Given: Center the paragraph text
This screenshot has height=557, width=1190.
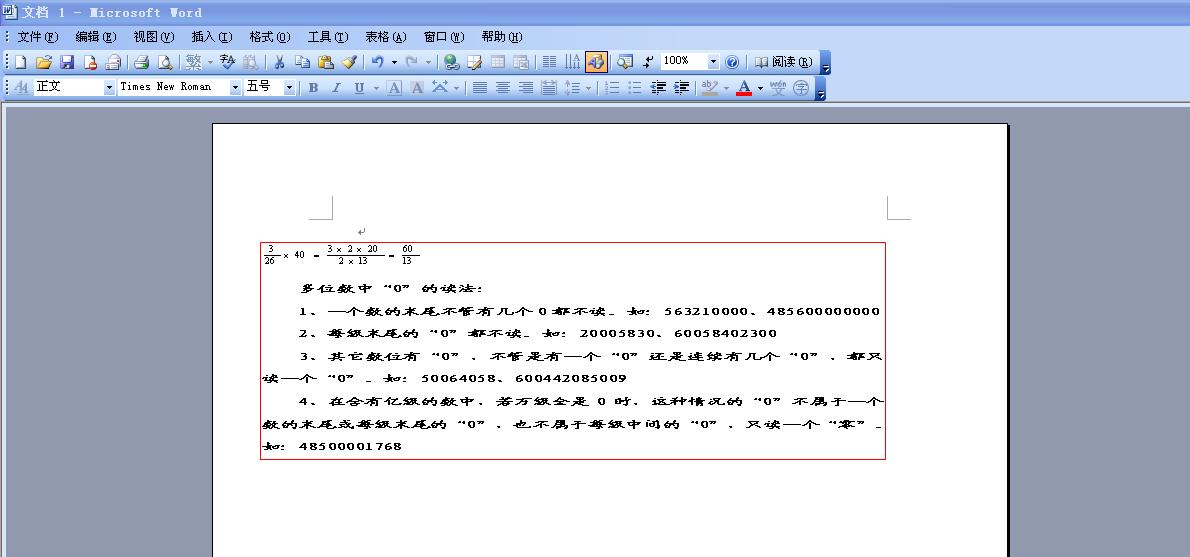Looking at the screenshot, I should (502, 87).
